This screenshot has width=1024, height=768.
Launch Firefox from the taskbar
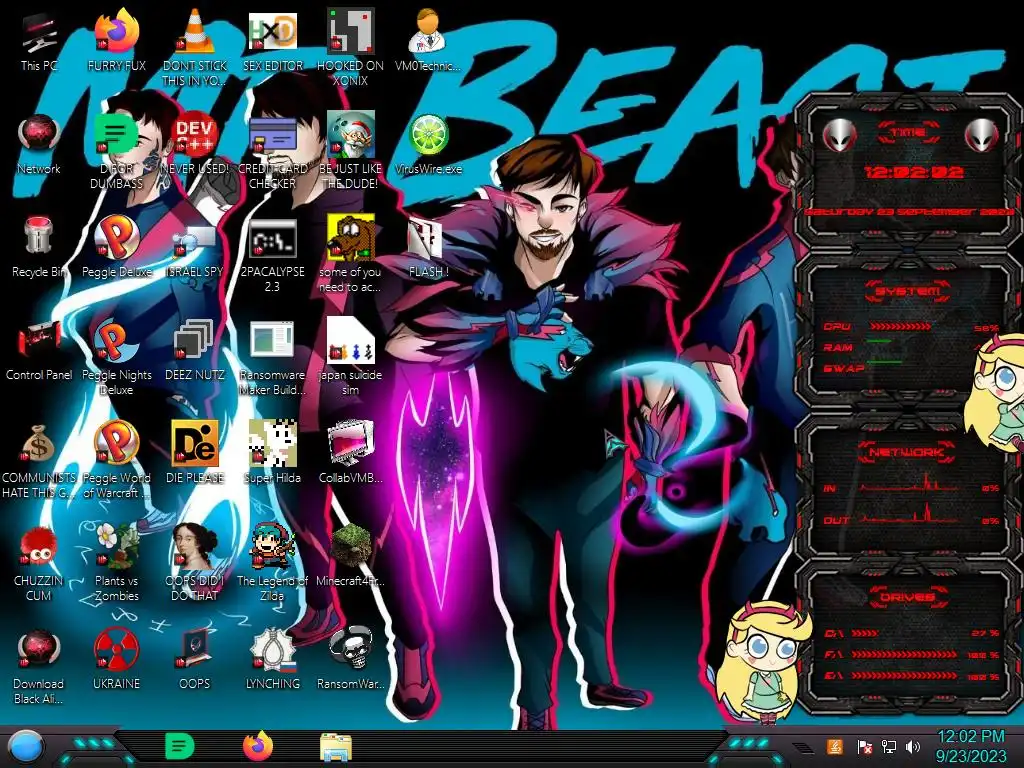[x=258, y=746]
